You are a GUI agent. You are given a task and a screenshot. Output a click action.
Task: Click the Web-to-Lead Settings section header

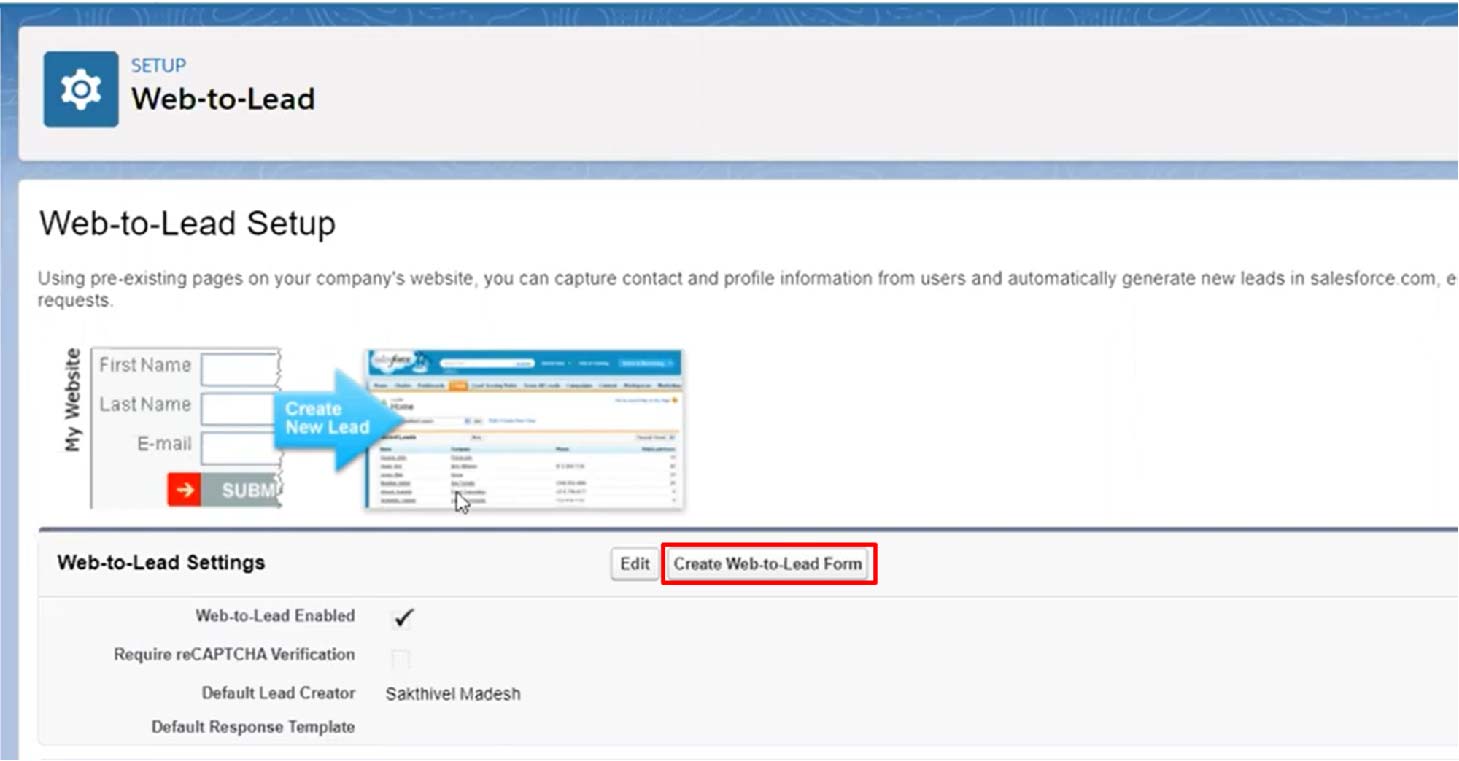click(161, 563)
